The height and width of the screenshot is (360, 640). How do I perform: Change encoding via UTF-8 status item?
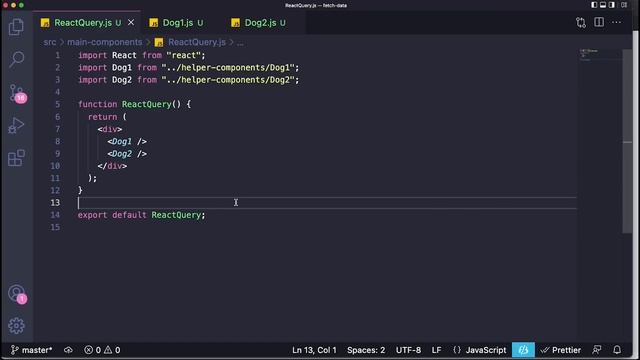click(x=408, y=350)
